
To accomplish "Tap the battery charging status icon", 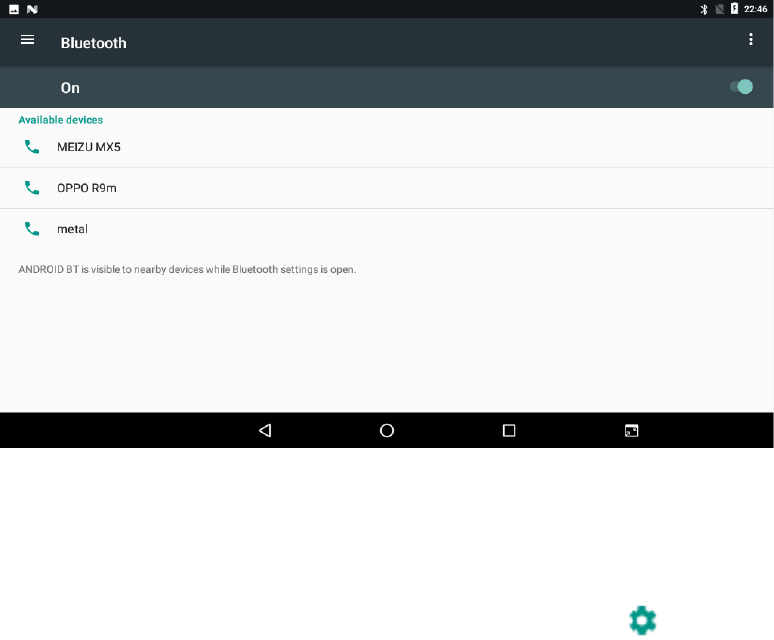I will click(735, 8).
